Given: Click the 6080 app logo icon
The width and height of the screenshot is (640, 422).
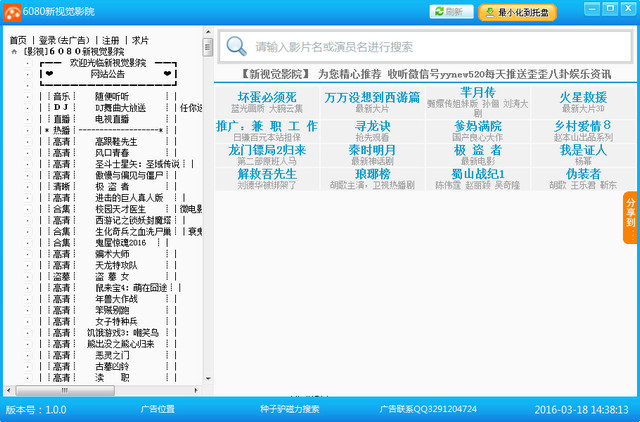Looking at the screenshot, I should (12, 13).
